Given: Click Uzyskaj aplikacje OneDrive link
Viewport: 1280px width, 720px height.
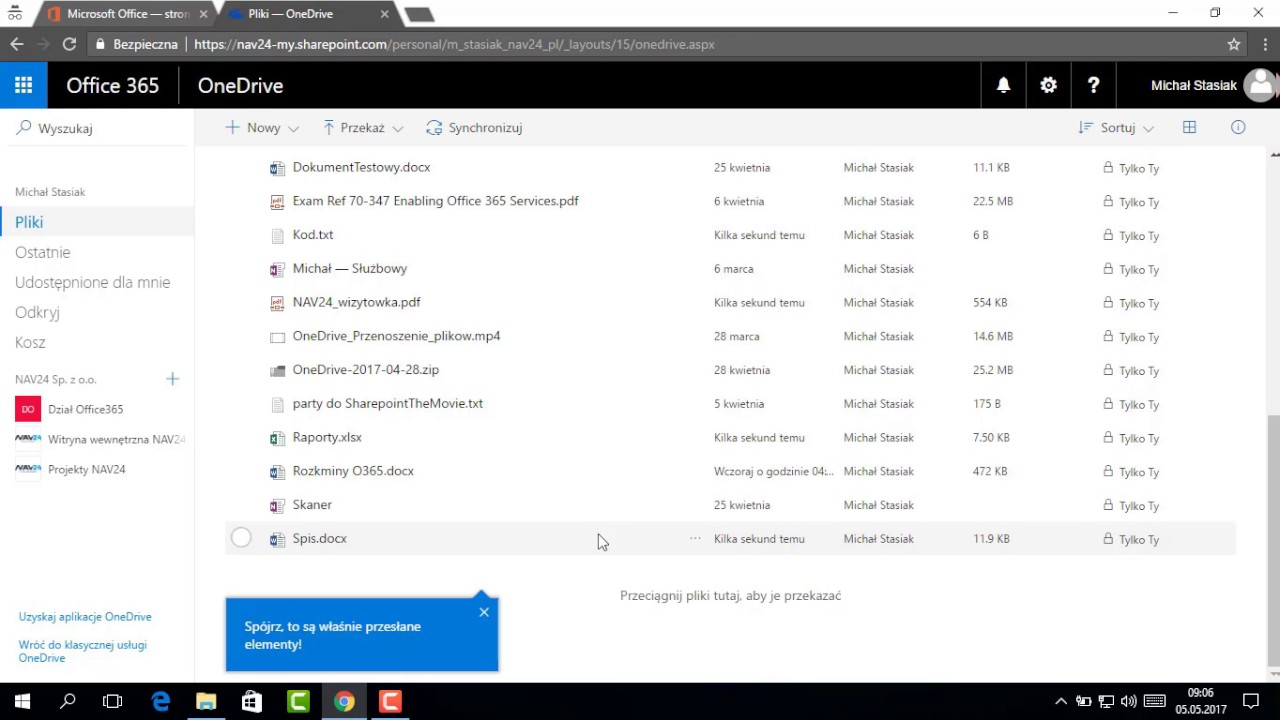Looking at the screenshot, I should pos(85,617).
